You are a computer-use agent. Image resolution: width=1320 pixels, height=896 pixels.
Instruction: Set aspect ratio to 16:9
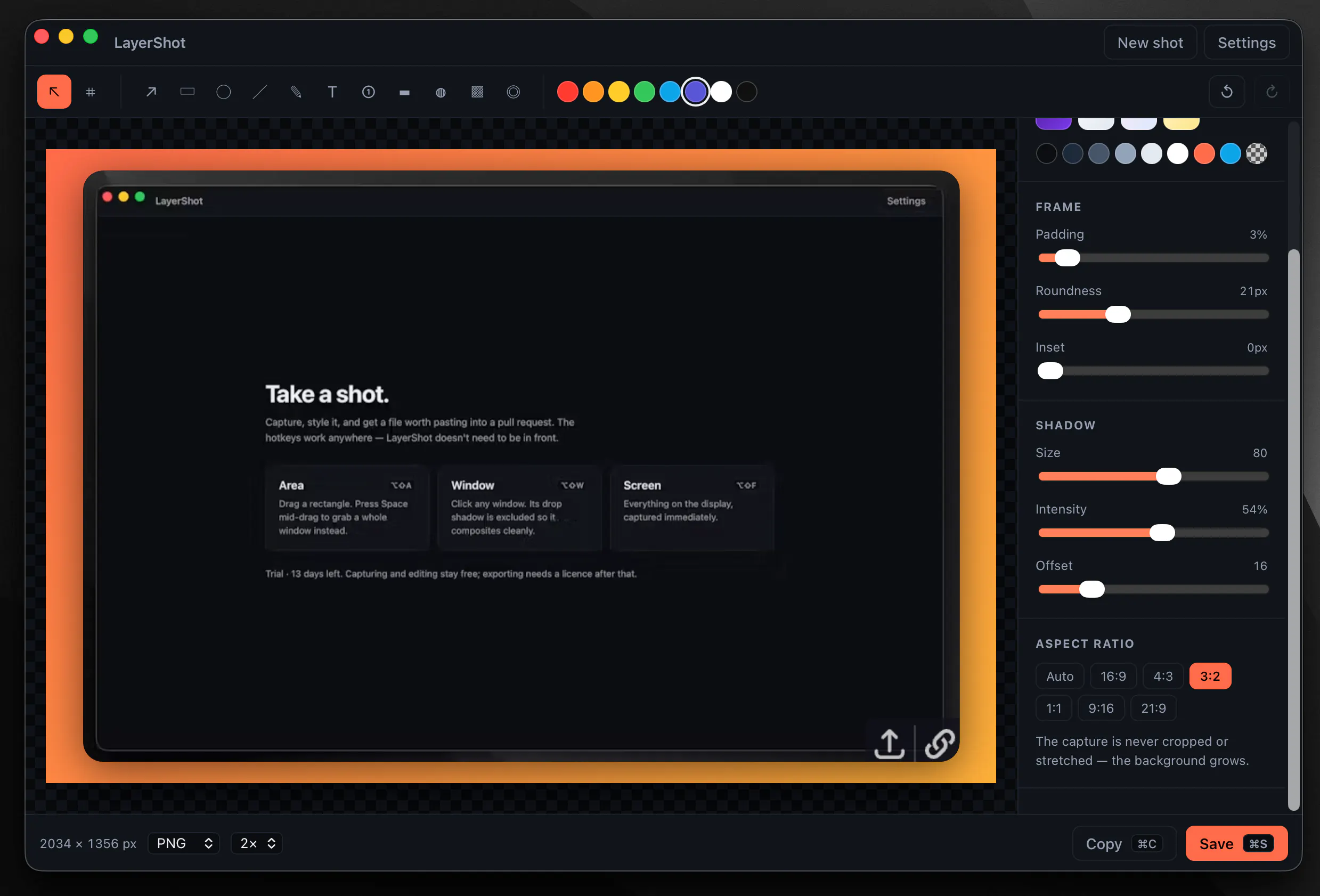[1113, 676]
